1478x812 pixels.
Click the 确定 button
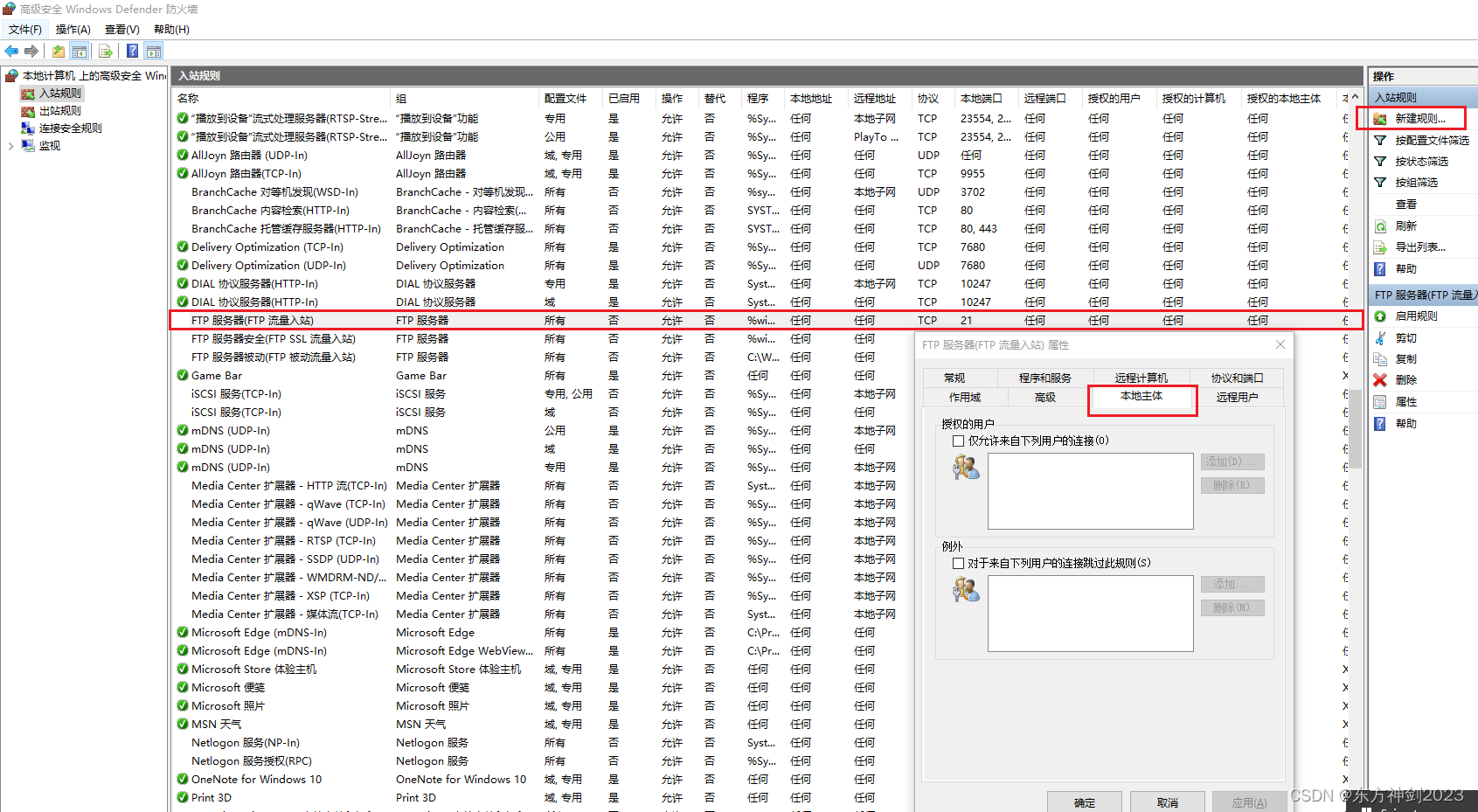coord(1085,802)
